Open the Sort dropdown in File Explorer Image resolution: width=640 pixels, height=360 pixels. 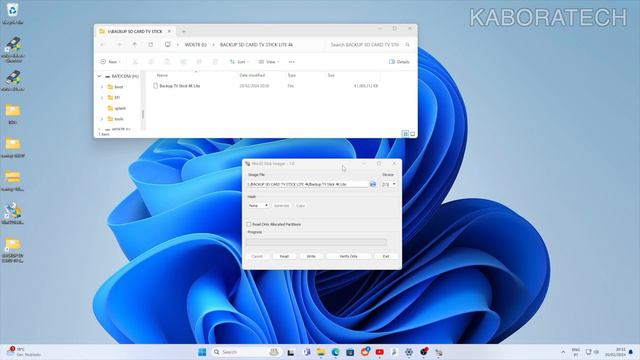(x=239, y=62)
